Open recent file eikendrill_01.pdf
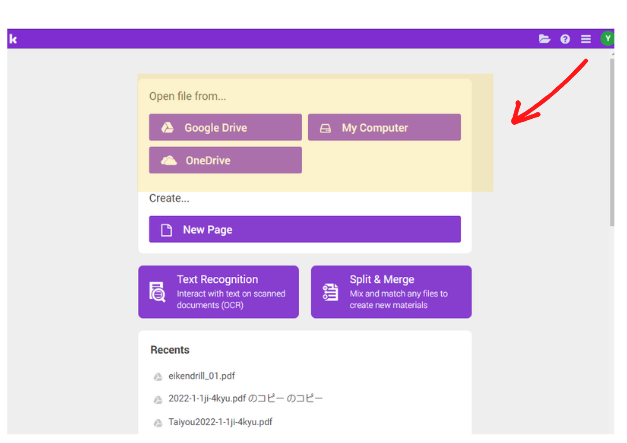The image size is (627, 443). point(202,376)
